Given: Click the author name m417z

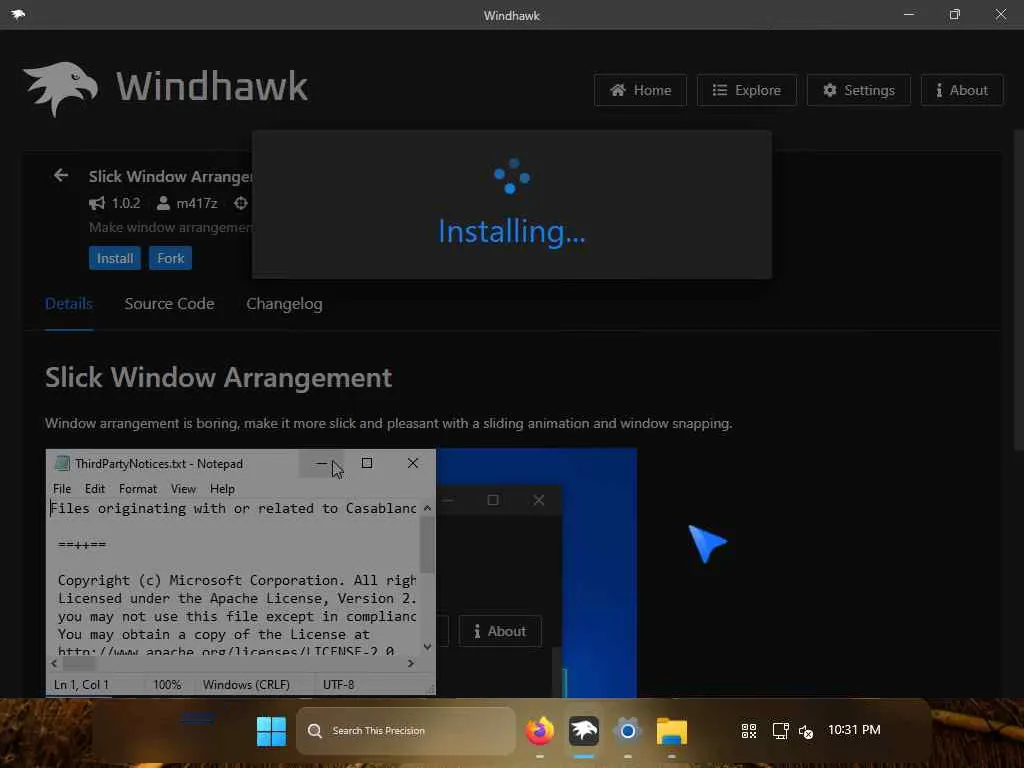Looking at the screenshot, I should click(197, 203).
